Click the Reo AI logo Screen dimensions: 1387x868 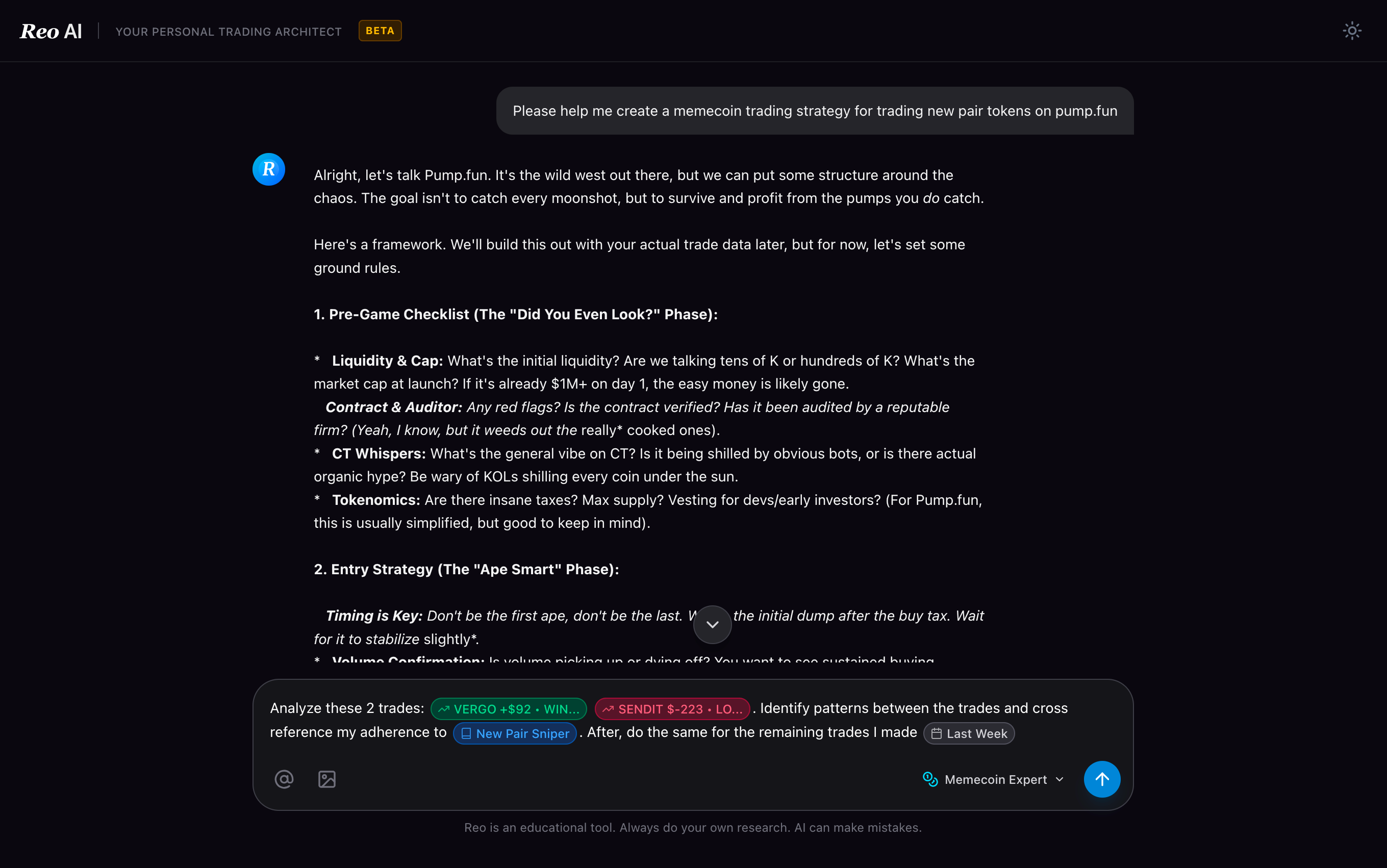(51, 31)
